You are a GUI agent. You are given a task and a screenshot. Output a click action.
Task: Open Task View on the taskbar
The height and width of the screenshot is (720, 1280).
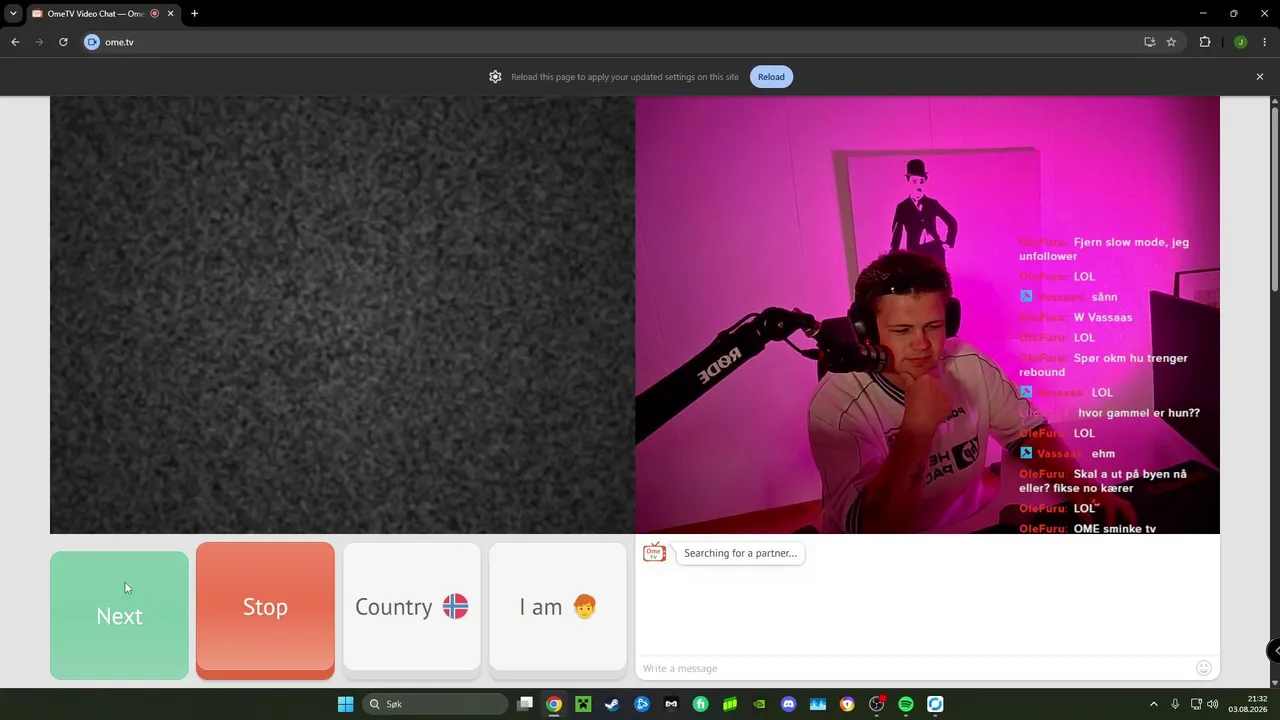(525, 704)
